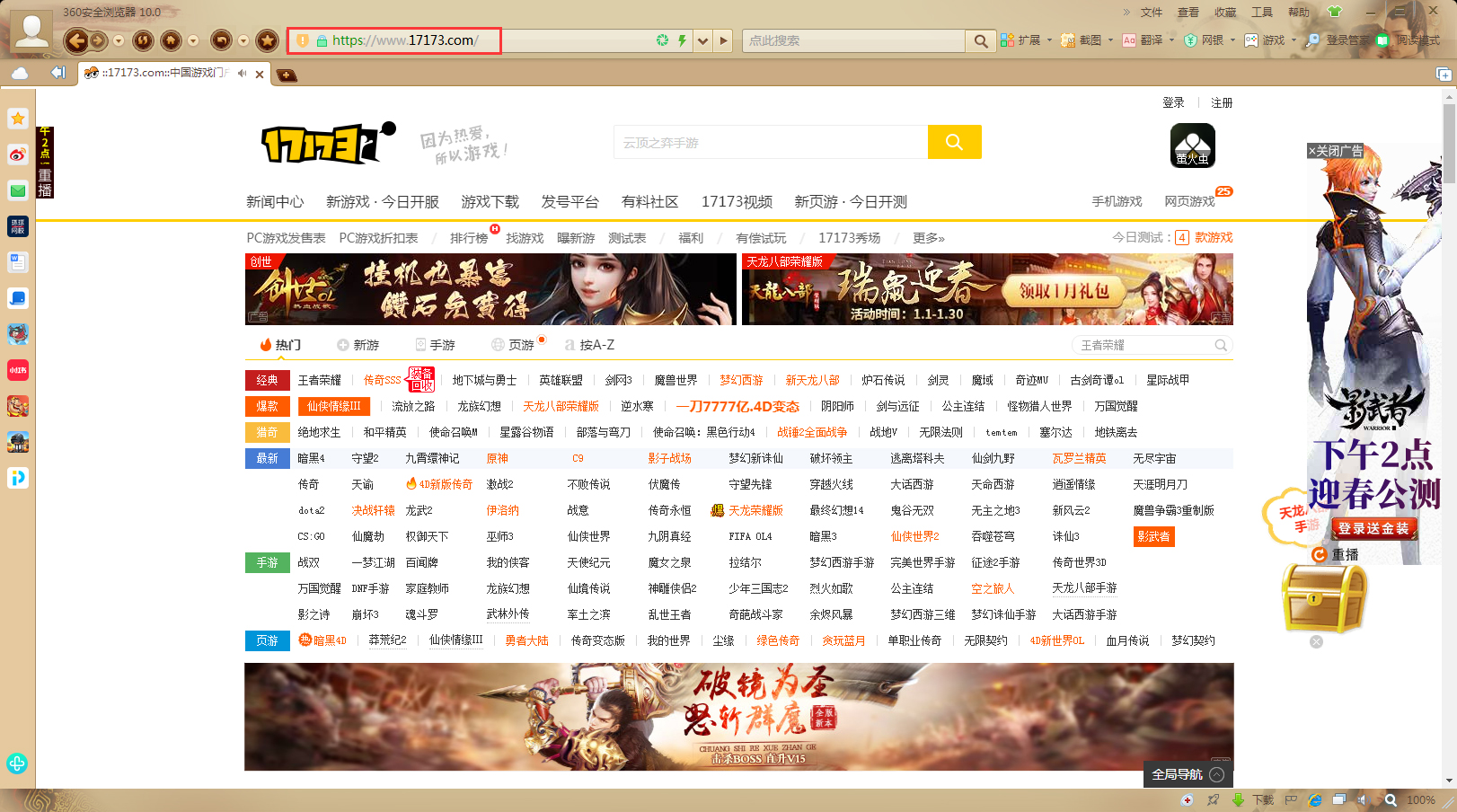Screen dimensions: 1457x812
Task: Open a new tab with plus icon
Action: click(x=287, y=75)
